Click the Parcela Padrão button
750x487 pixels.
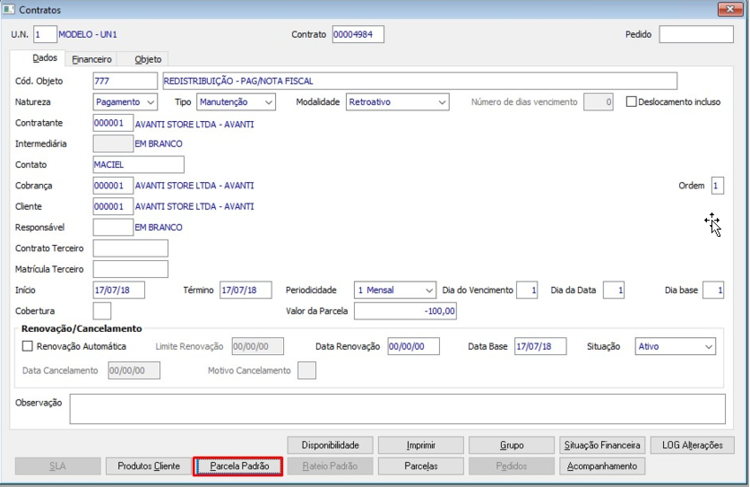[239, 466]
